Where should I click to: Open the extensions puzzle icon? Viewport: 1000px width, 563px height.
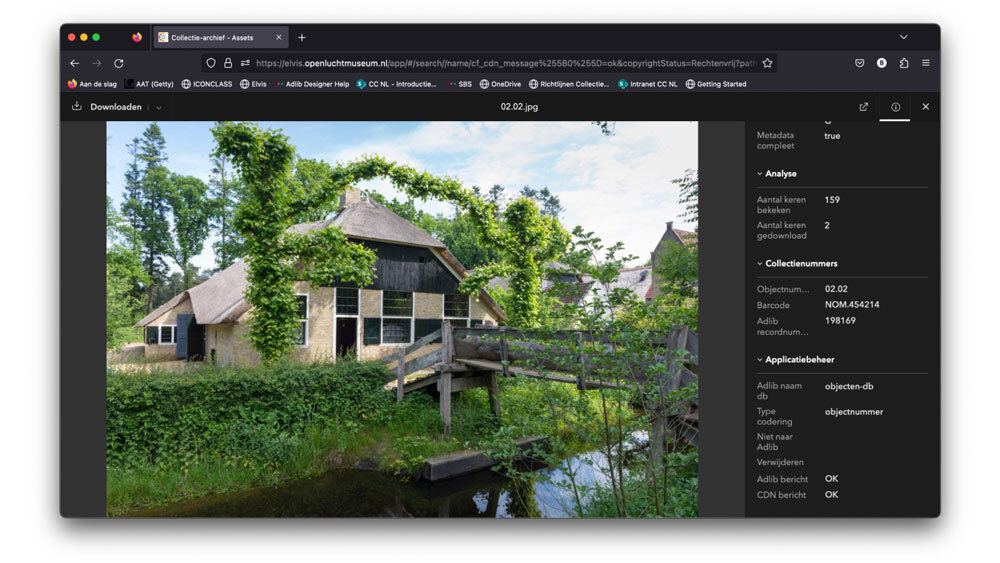(x=904, y=63)
